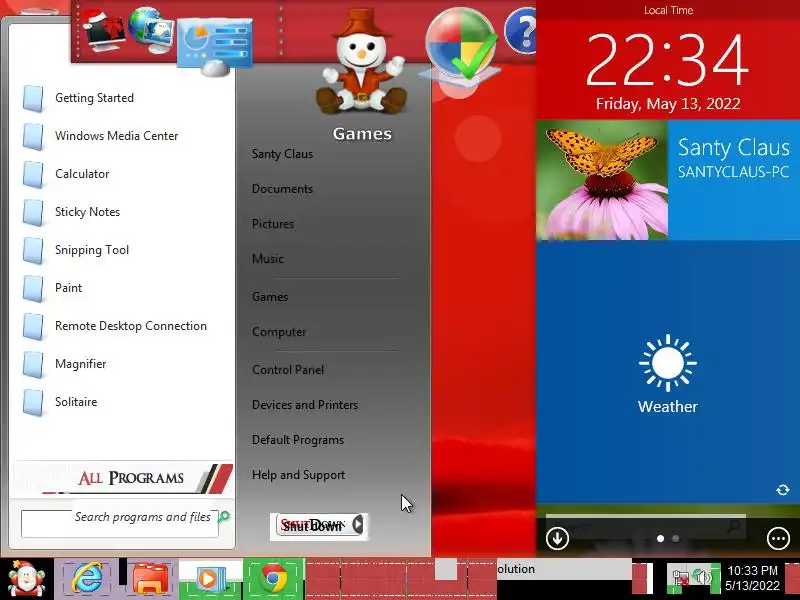Click the 22:34 local time clock gadget
This screenshot has height=600, width=800.
(x=668, y=61)
